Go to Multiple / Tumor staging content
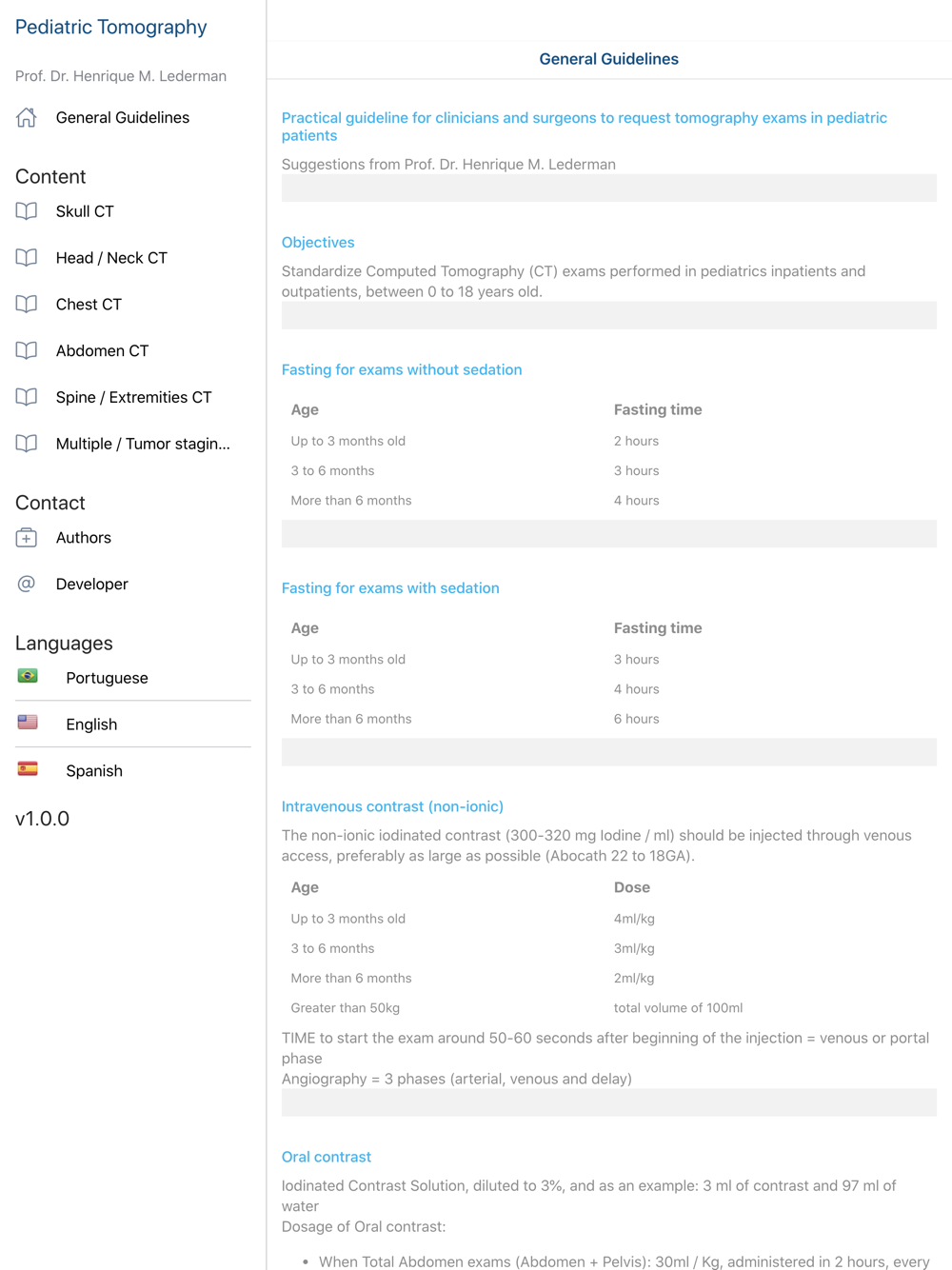Screen dimensions: 952x1270 point(143,444)
